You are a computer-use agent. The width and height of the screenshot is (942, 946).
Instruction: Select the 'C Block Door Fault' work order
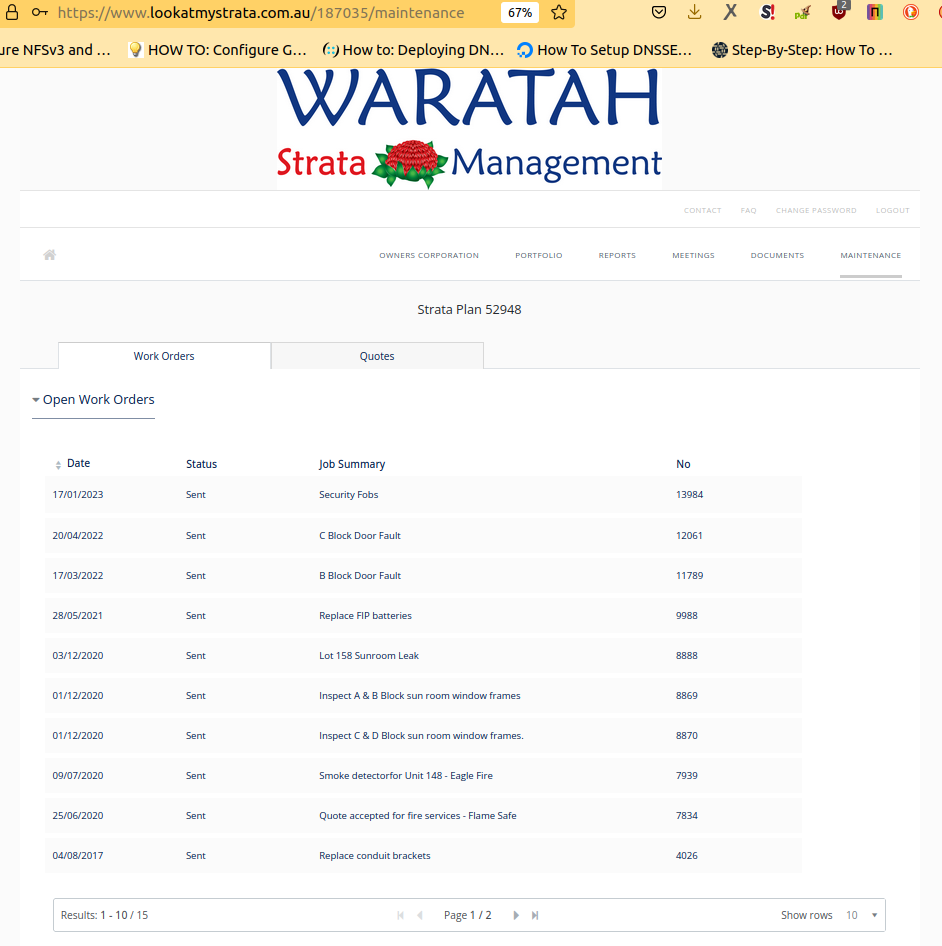[x=423, y=535]
